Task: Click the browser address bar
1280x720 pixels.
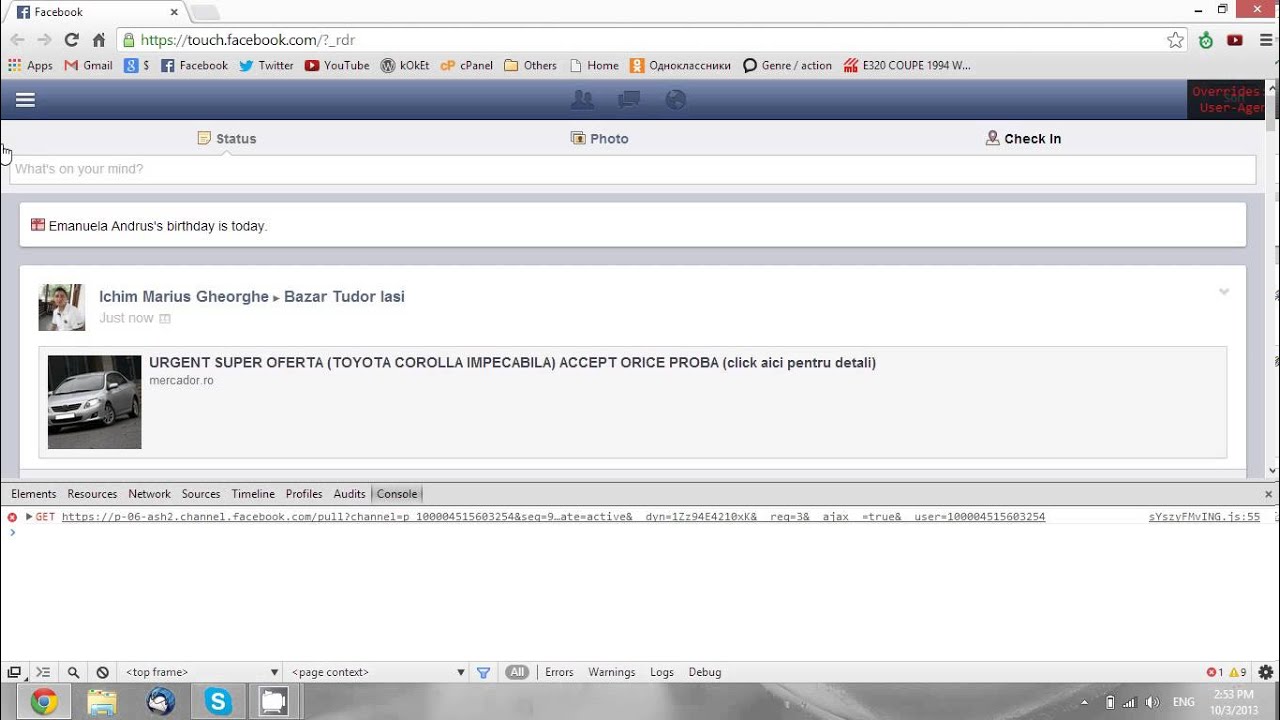Action: tap(640, 40)
